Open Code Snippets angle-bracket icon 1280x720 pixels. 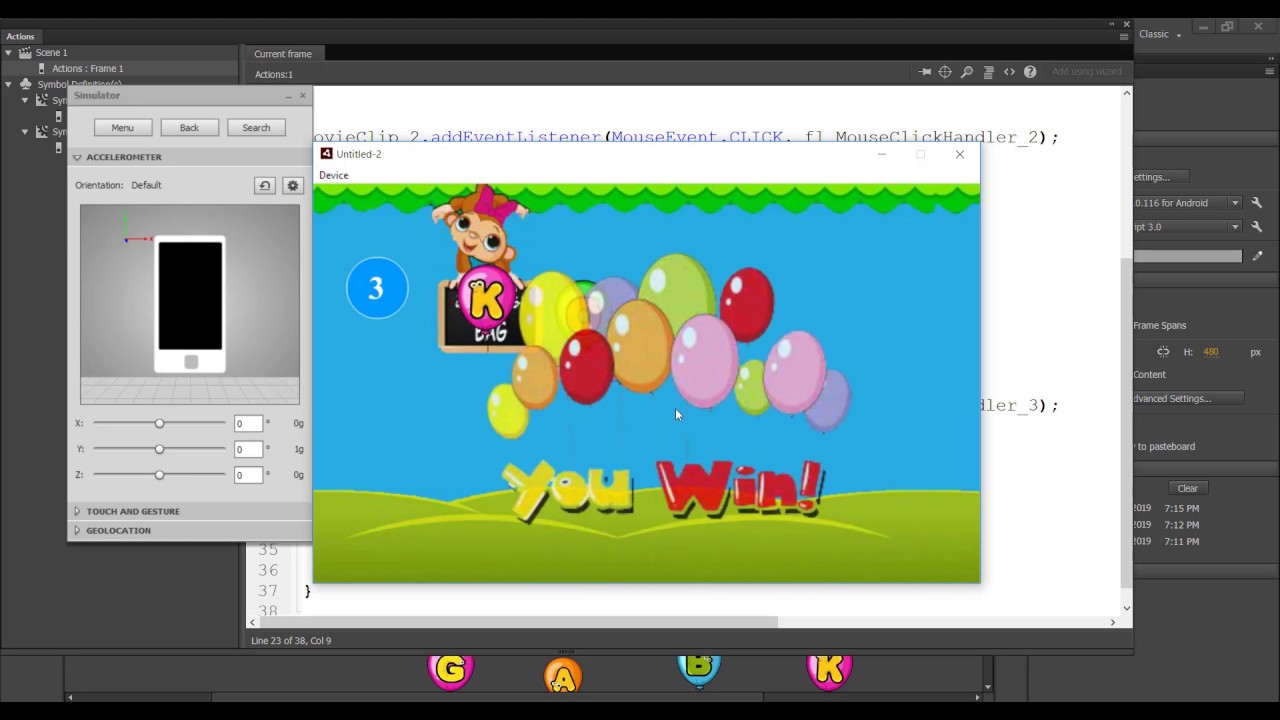click(1009, 72)
